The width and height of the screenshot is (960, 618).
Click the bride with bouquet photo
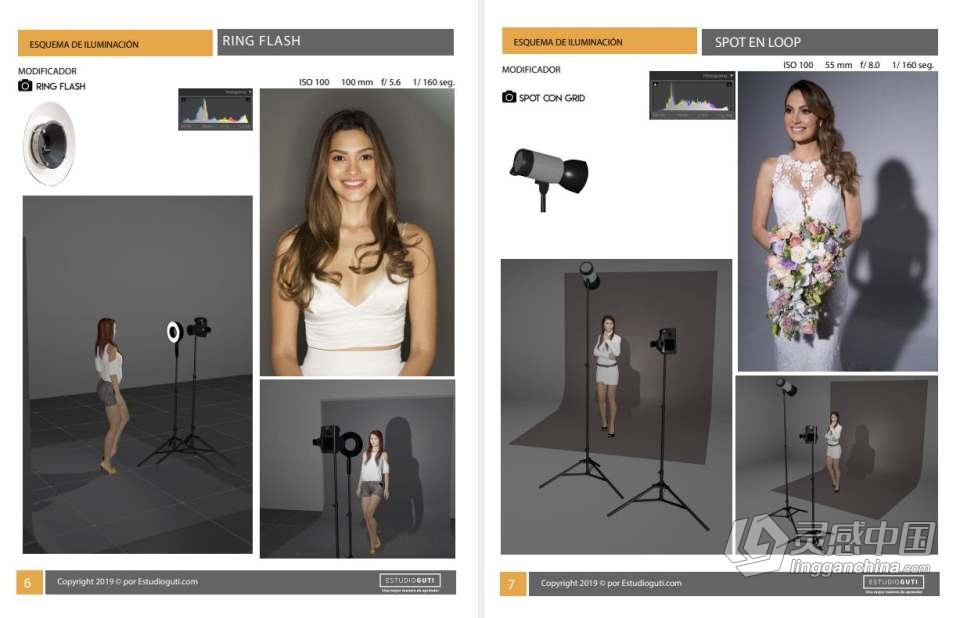pyautogui.click(x=838, y=222)
